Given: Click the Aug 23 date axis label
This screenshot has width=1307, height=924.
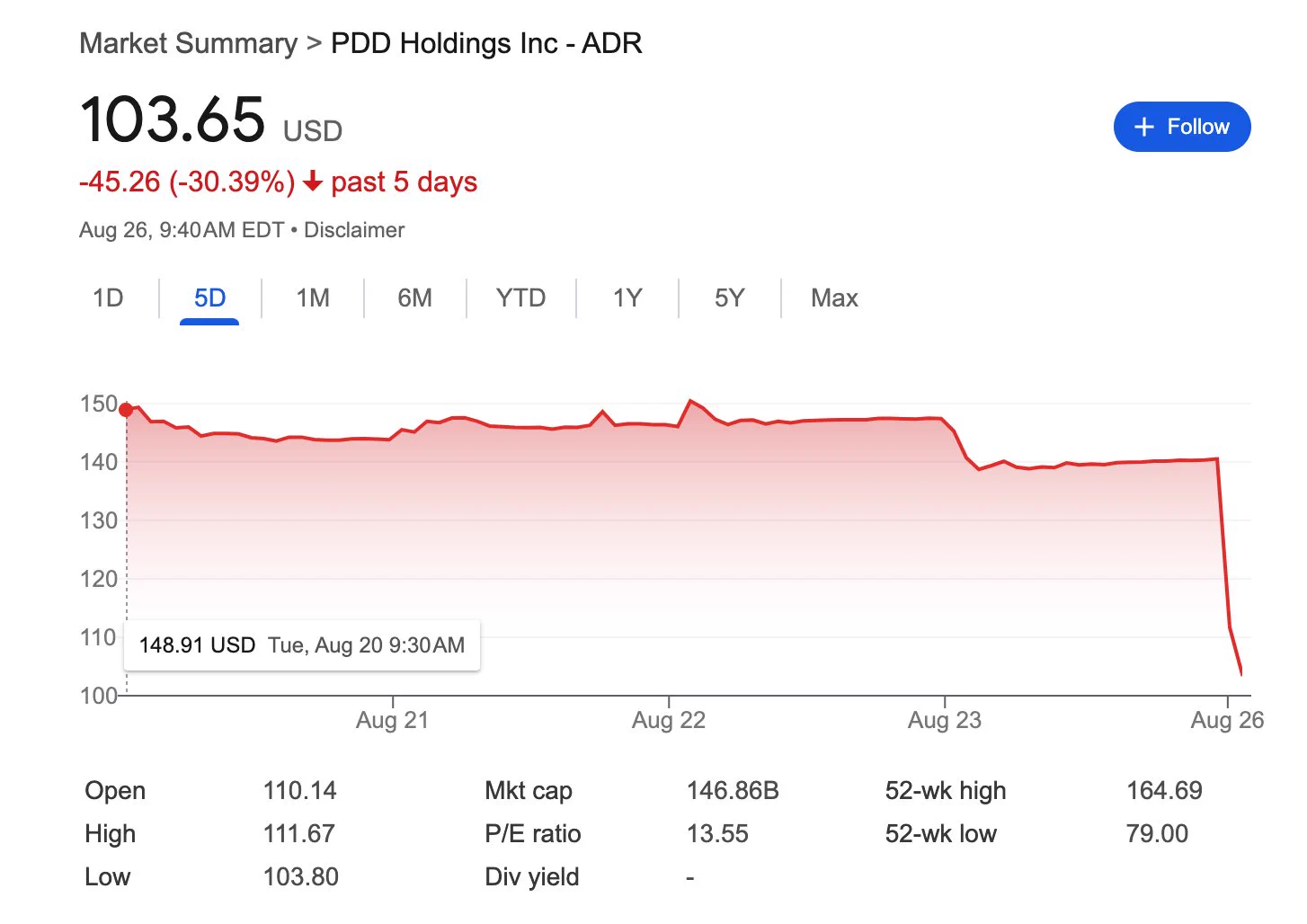Looking at the screenshot, I should coord(945,720).
